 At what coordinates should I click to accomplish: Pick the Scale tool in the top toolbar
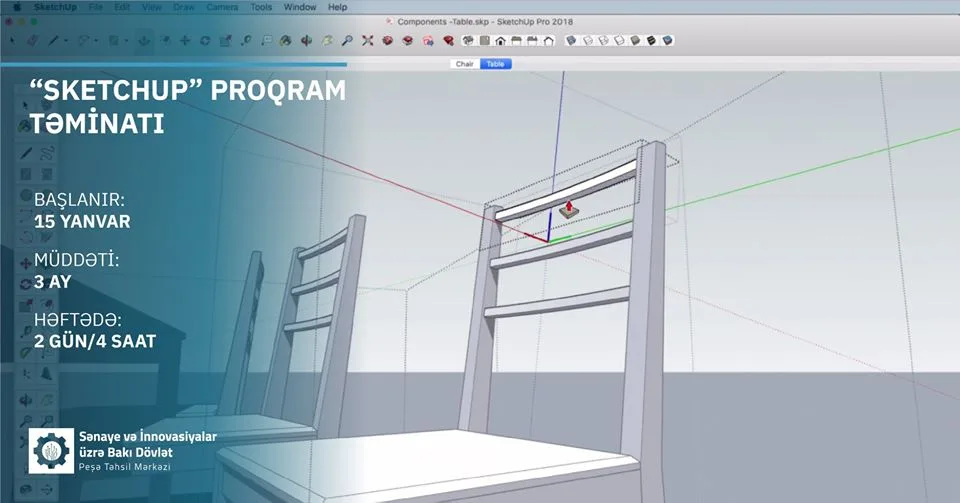[225, 41]
